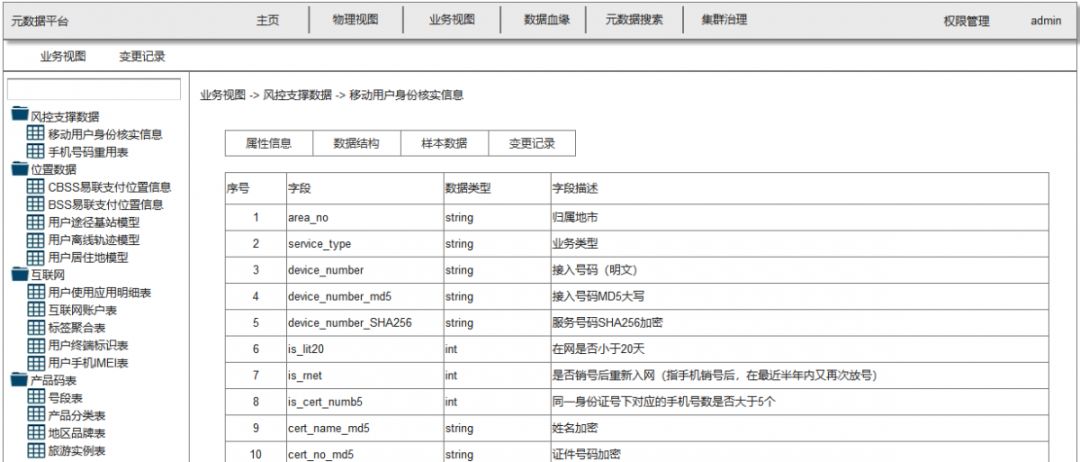The height and width of the screenshot is (462, 1080).
Task: Select 手机号码重用表 tree item
Action: (x=88, y=151)
